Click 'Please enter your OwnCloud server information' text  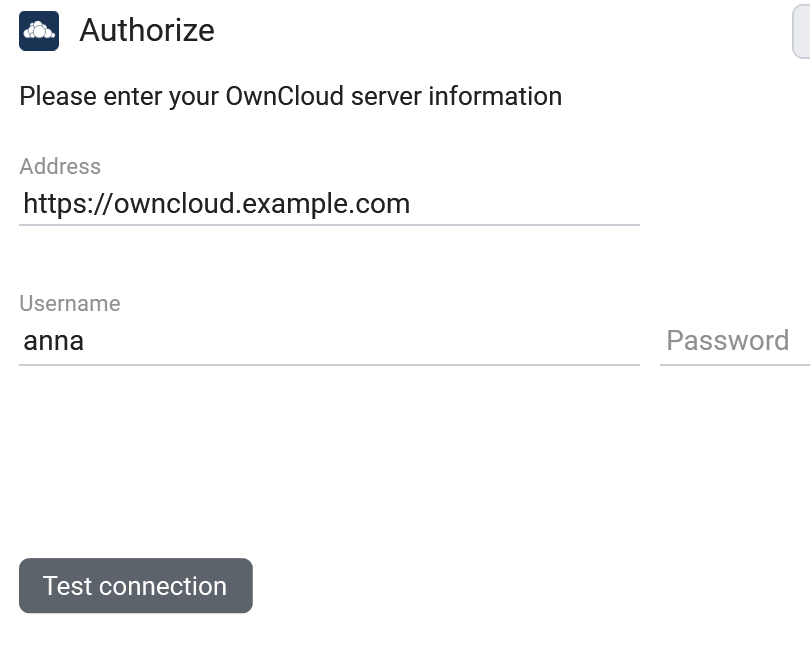coord(290,97)
